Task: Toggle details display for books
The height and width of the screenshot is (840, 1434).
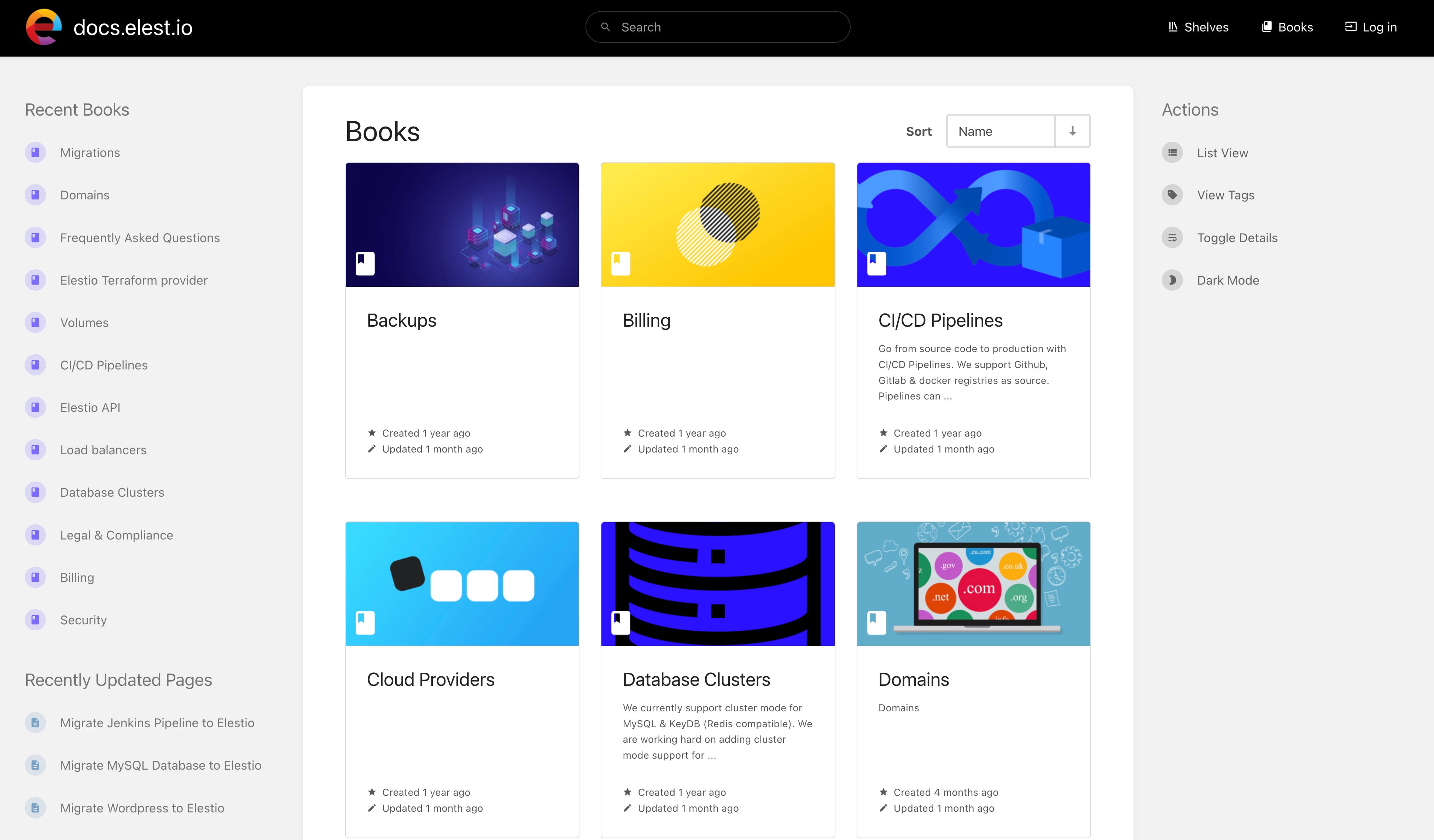Action: tap(1237, 237)
